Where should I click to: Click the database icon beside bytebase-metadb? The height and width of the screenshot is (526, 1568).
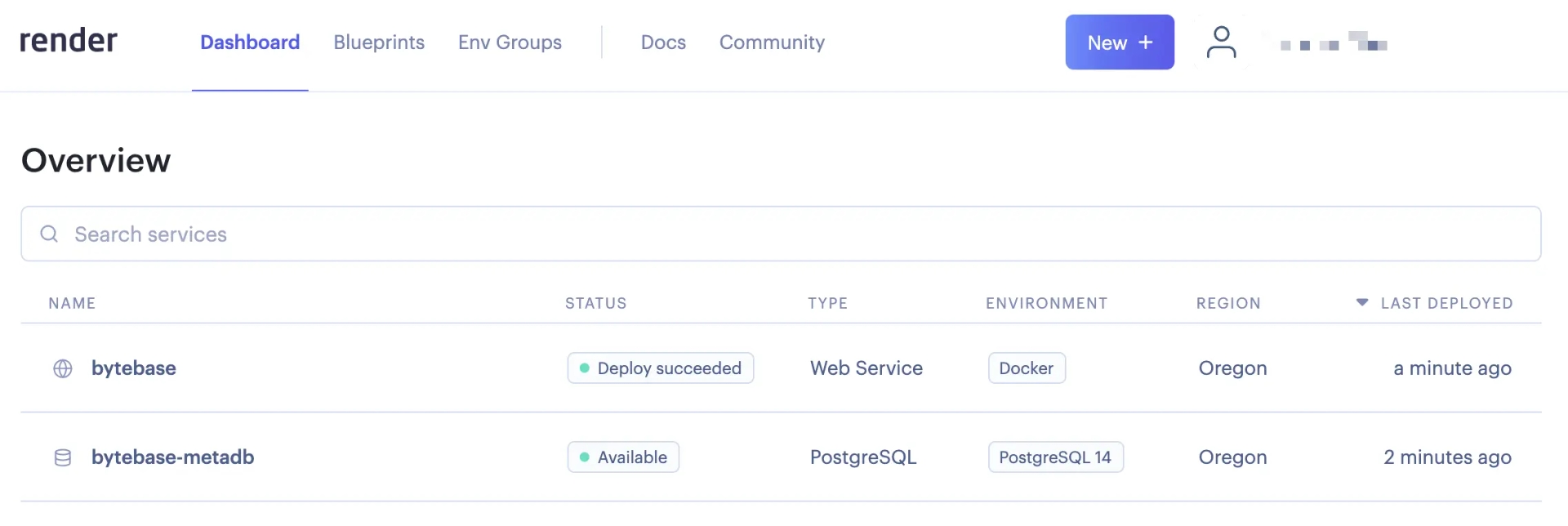[63, 457]
